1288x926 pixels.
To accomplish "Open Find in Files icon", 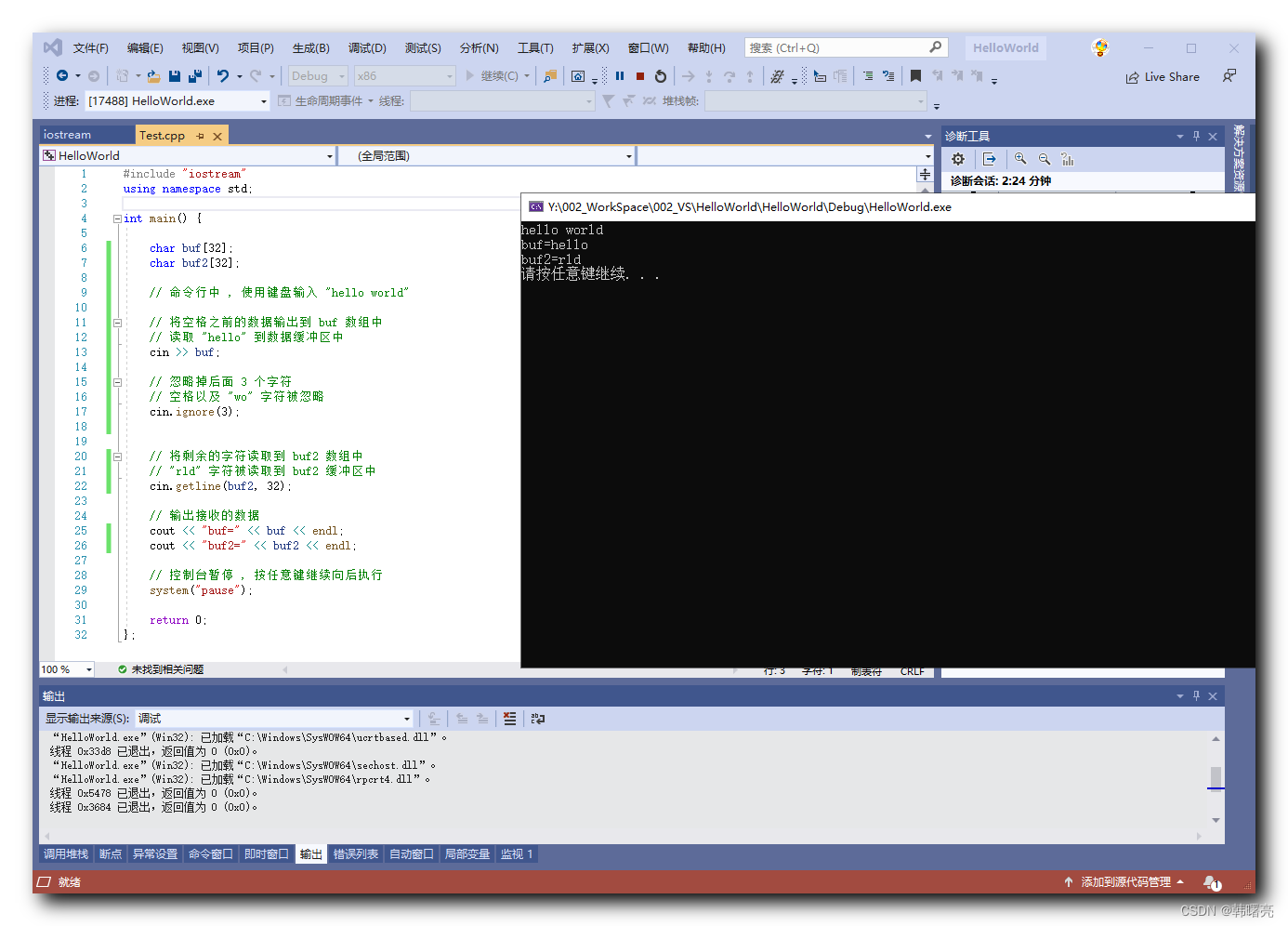I will click(550, 76).
